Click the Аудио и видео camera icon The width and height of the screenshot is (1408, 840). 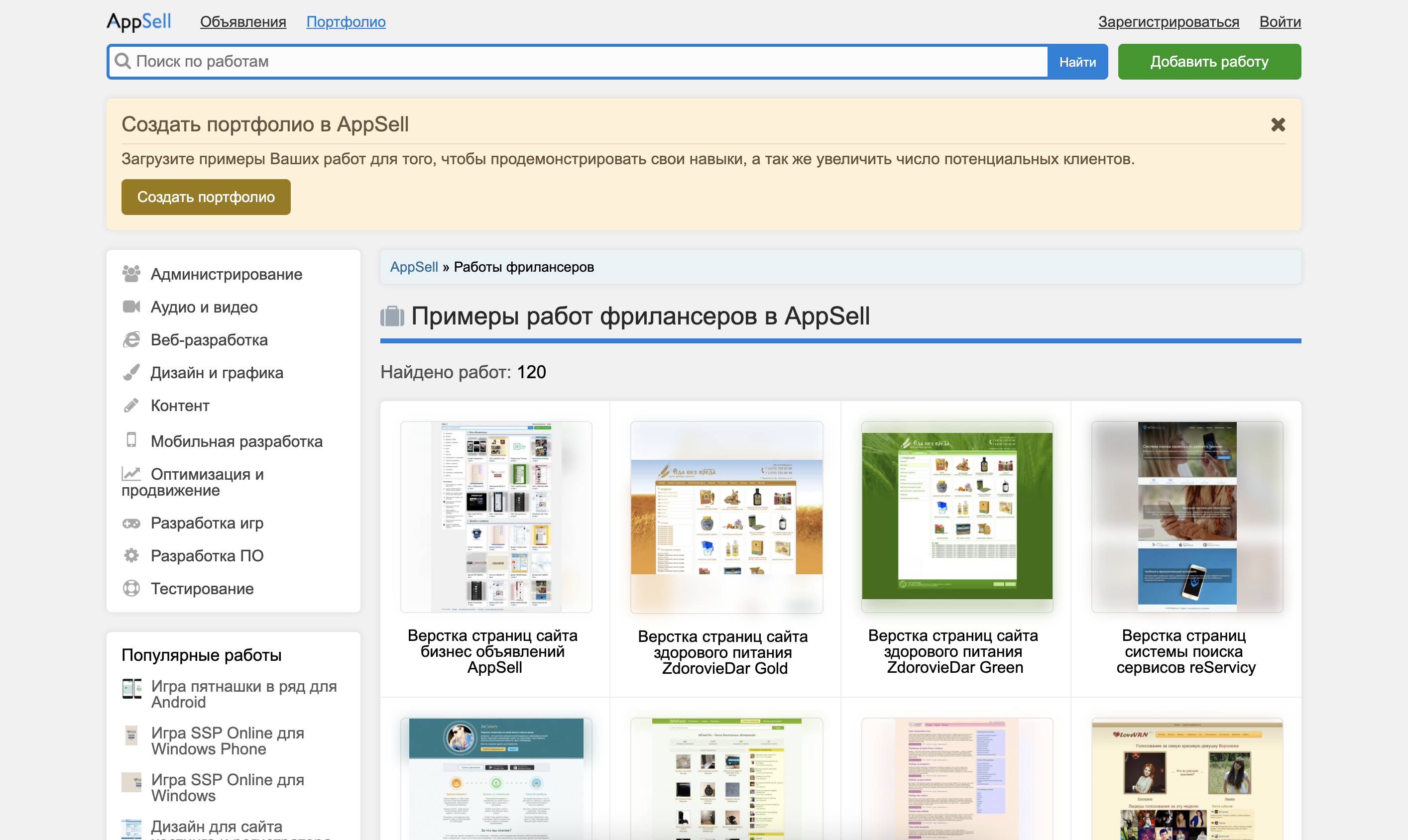pyautogui.click(x=131, y=307)
